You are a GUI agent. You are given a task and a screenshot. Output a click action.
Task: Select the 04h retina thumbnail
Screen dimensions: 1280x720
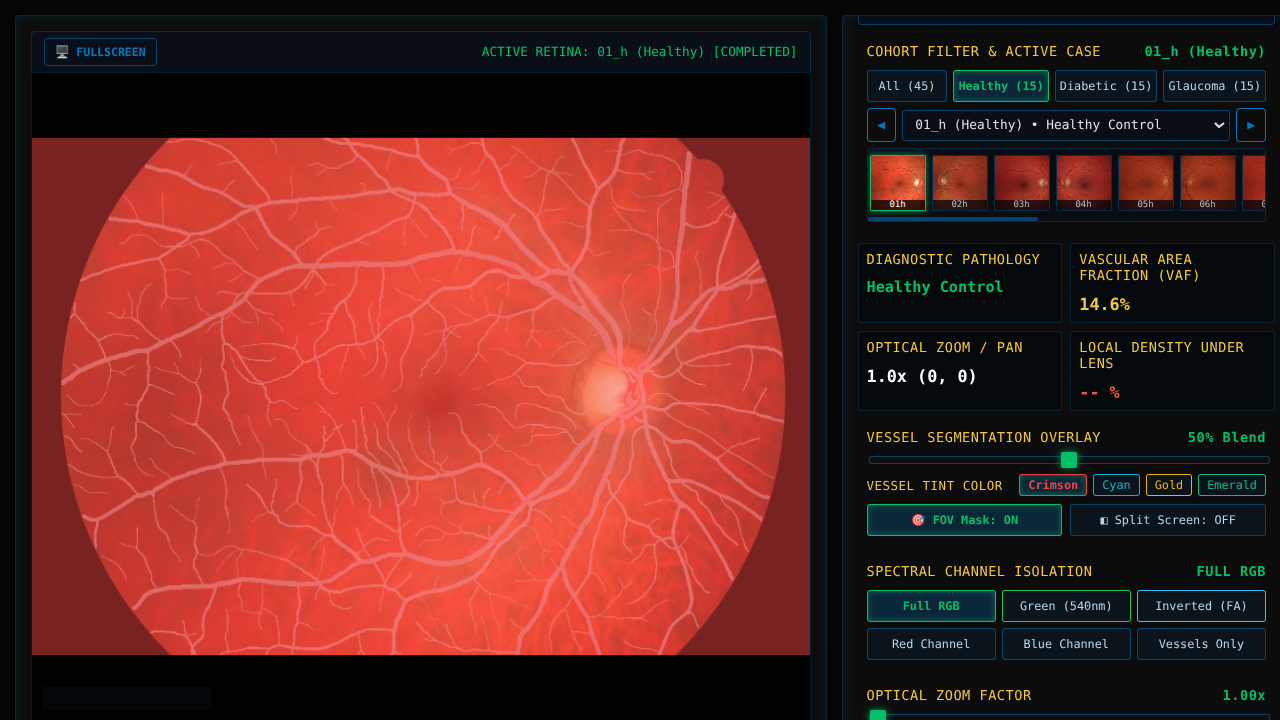1084,183
